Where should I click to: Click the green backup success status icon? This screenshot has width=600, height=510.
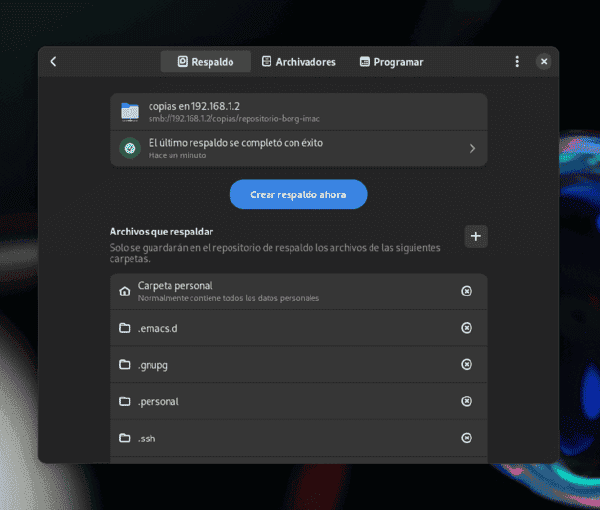tap(130, 148)
